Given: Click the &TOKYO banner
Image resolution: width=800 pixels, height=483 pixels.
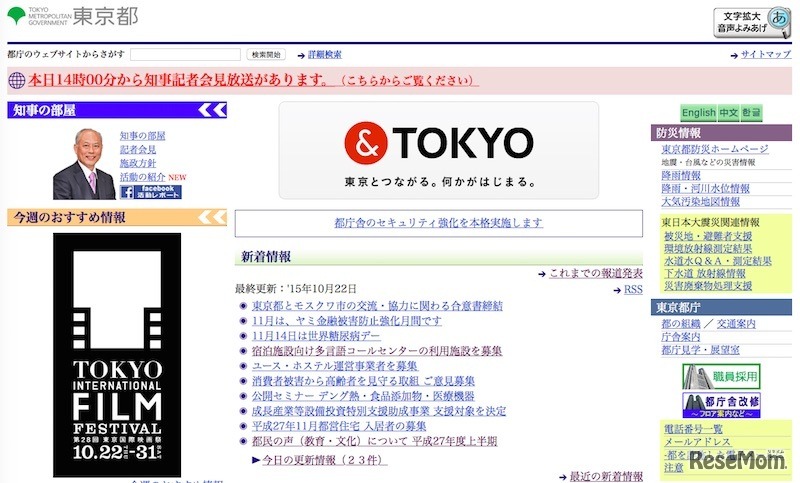Looking at the screenshot, I should [x=439, y=150].
